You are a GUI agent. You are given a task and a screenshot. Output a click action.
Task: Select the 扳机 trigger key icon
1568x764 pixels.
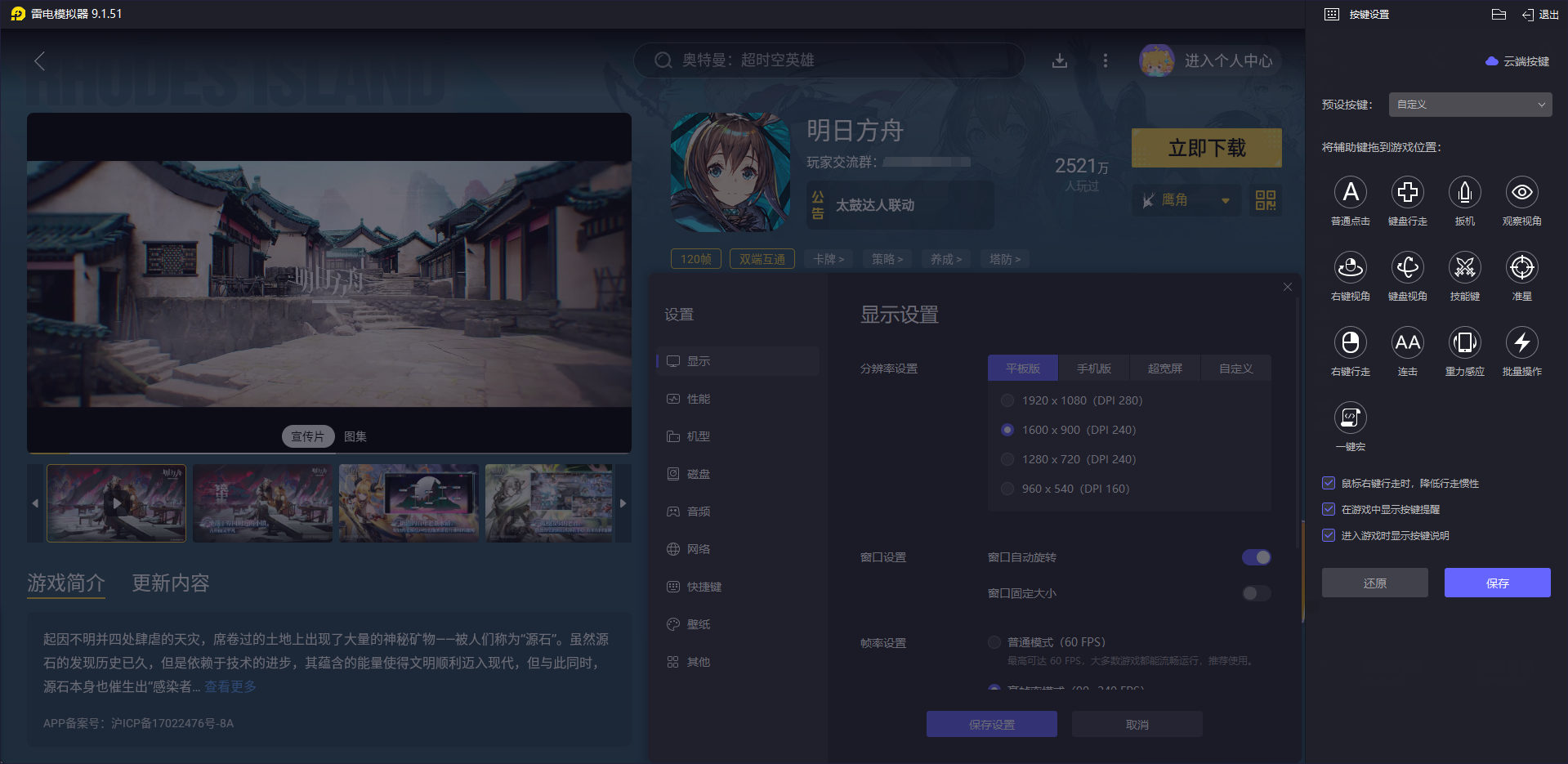(1464, 193)
